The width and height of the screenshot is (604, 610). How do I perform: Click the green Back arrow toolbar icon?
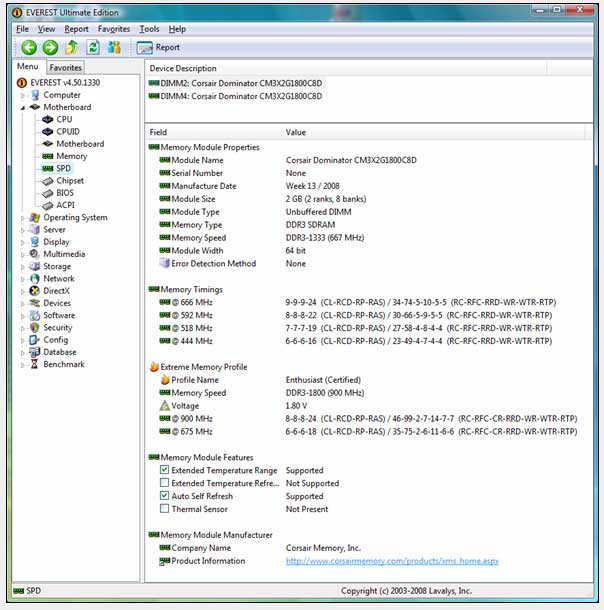click(x=29, y=47)
